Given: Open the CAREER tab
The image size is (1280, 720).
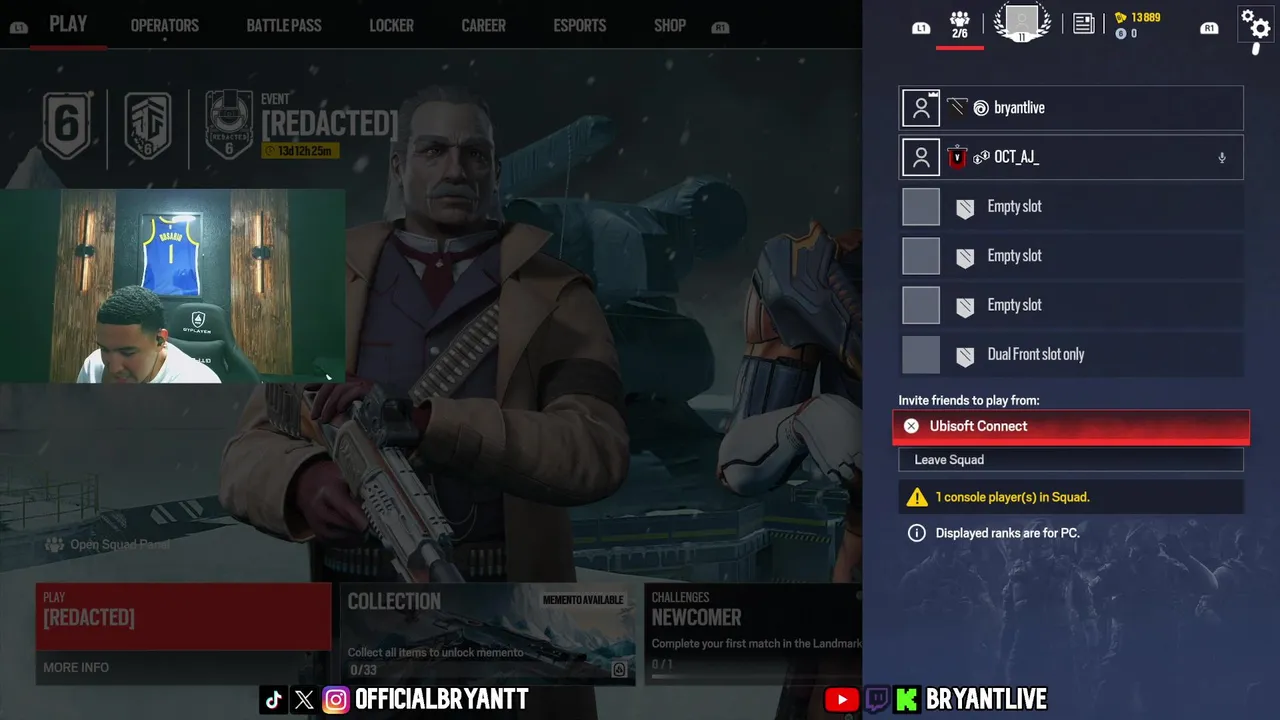Looking at the screenshot, I should tap(483, 26).
